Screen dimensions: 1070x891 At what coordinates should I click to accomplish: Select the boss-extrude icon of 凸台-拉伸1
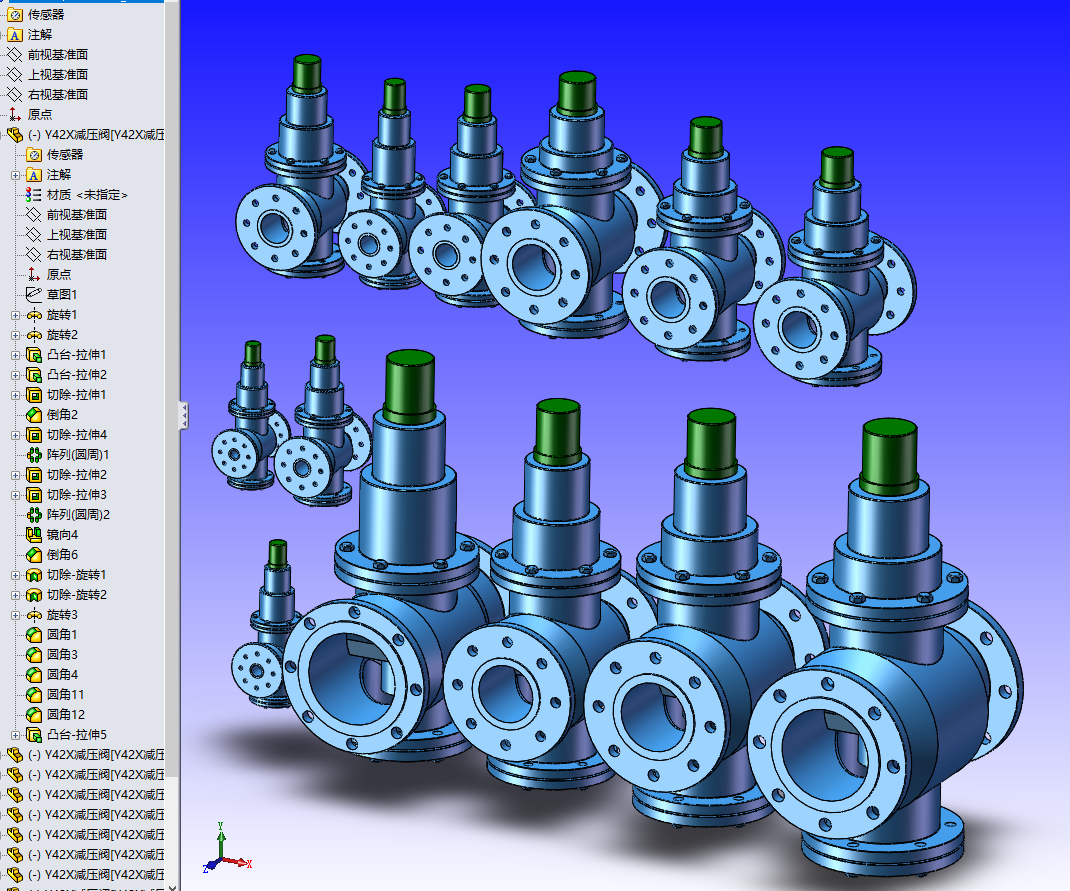click(33, 355)
